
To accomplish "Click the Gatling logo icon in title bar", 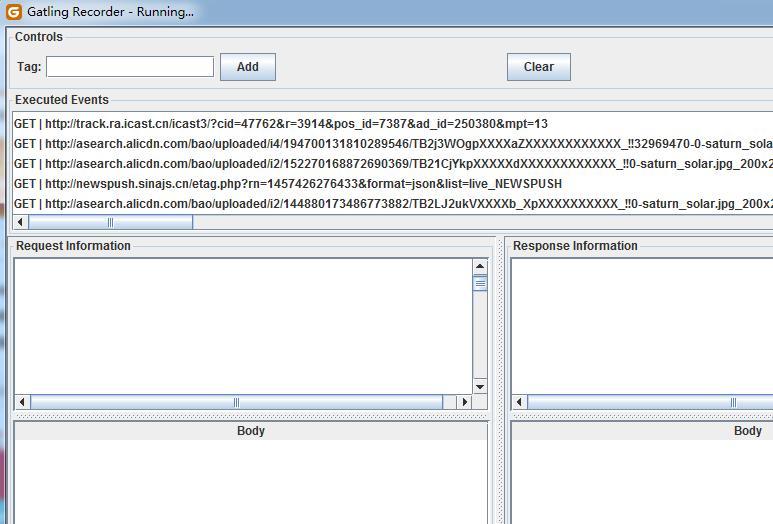I will coord(14,12).
